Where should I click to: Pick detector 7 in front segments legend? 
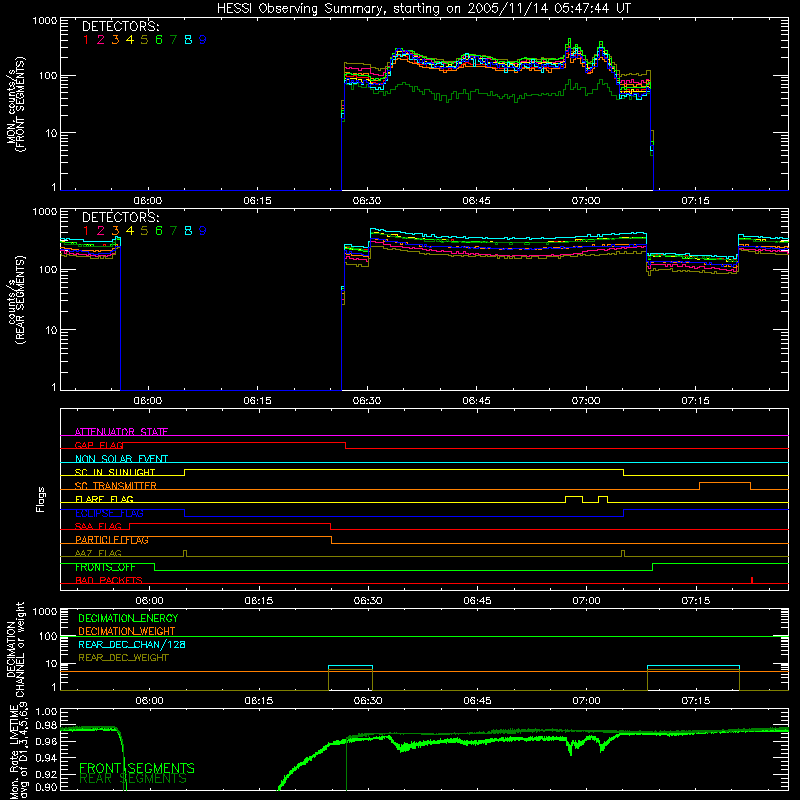[x=173, y=40]
